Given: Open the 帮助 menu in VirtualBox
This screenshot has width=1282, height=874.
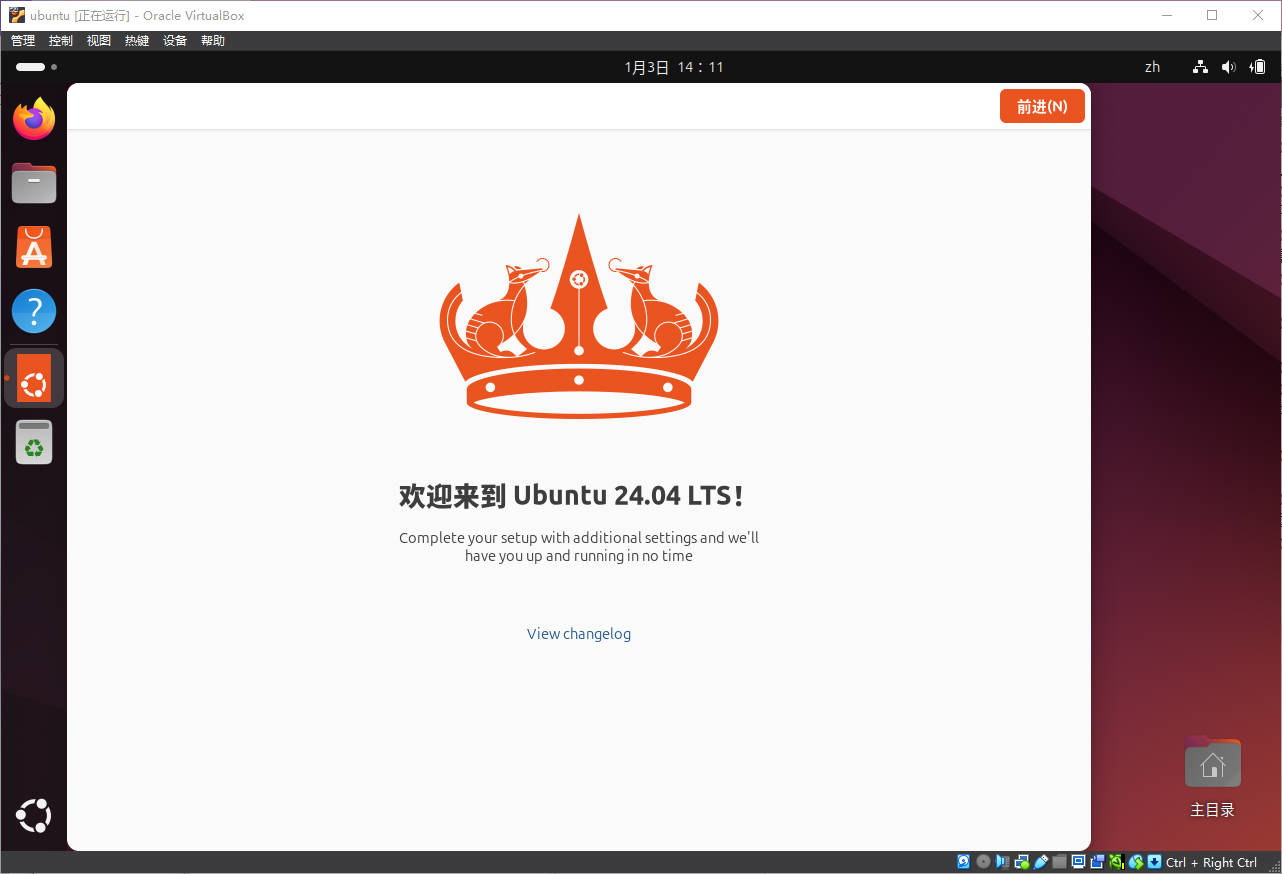Looking at the screenshot, I should pos(213,41).
